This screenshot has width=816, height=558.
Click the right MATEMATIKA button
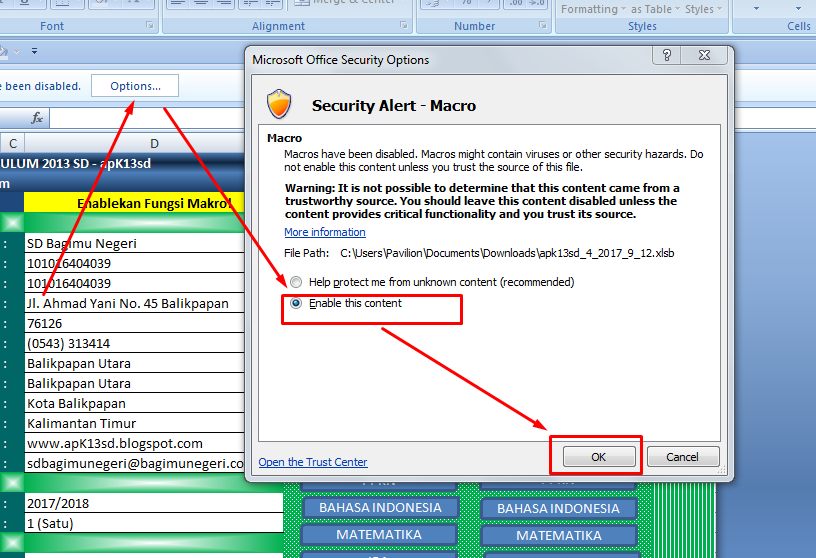tap(559, 536)
